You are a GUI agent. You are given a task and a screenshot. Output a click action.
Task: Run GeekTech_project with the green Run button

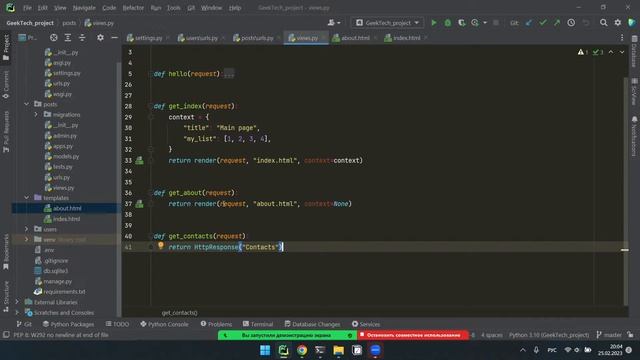tap(434, 23)
